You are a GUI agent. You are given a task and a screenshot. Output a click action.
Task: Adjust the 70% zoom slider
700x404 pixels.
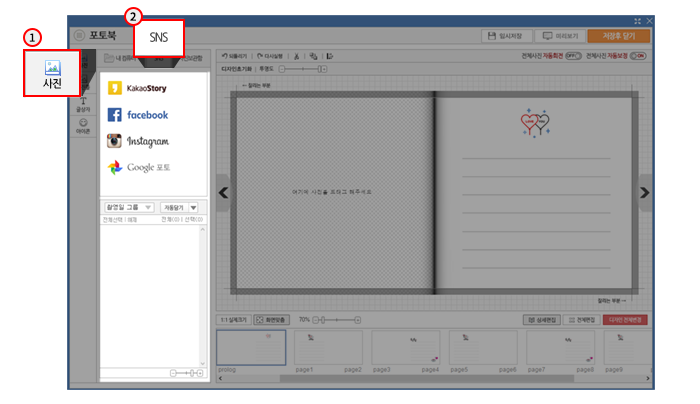(x=337, y=320)
